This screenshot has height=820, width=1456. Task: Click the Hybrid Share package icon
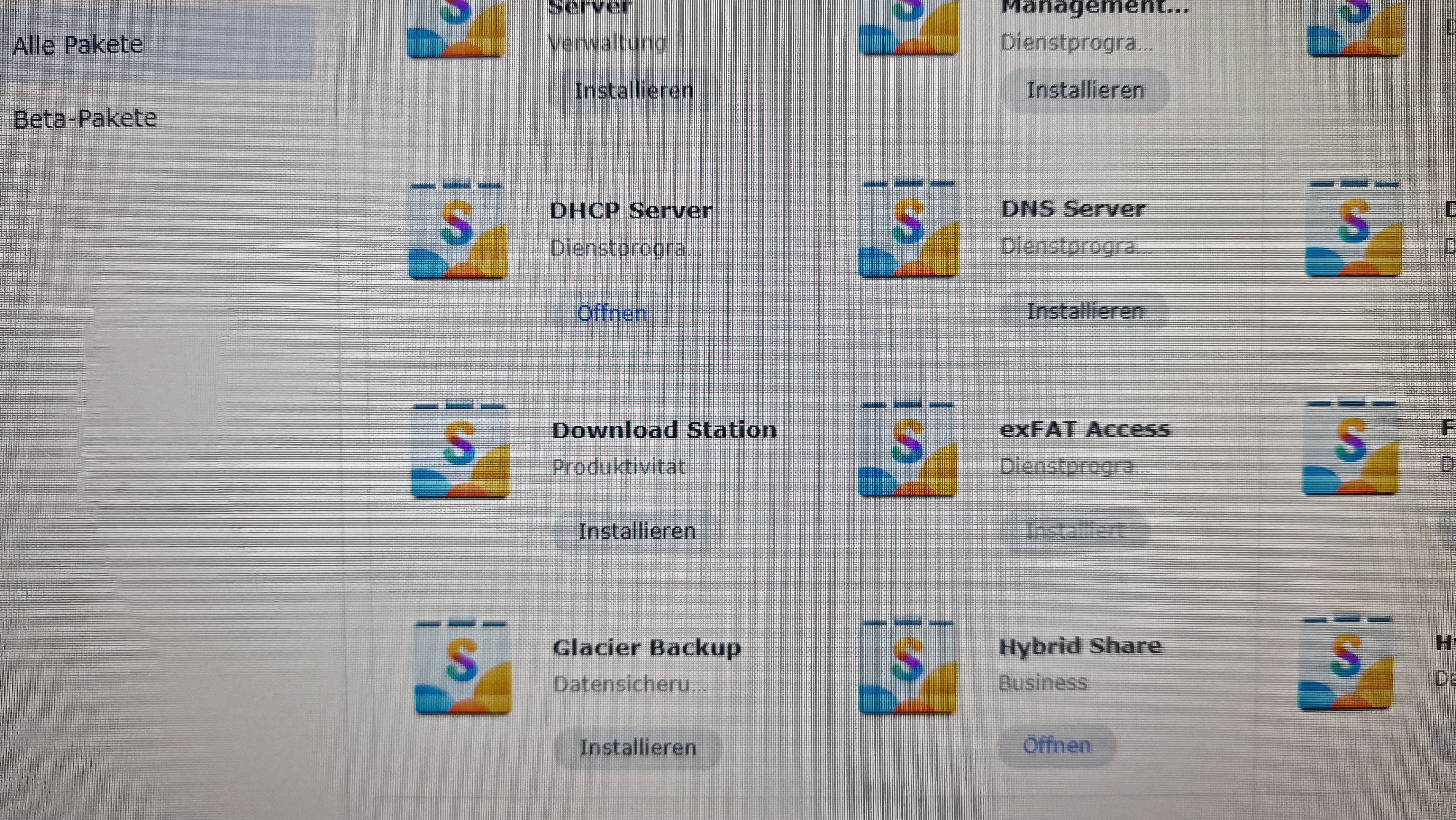click(908, 666)
